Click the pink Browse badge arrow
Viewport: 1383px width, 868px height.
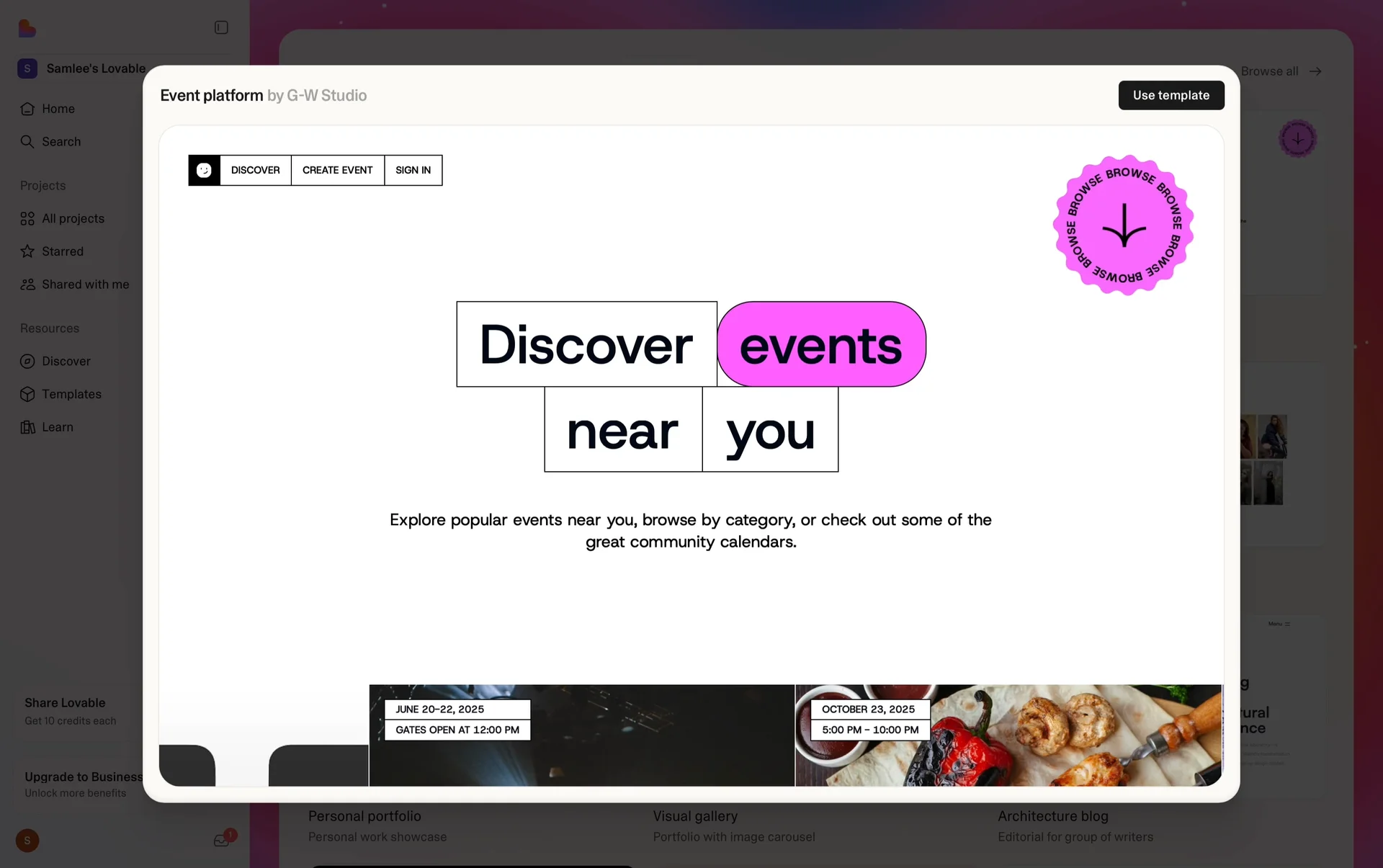pos(1123,225)
